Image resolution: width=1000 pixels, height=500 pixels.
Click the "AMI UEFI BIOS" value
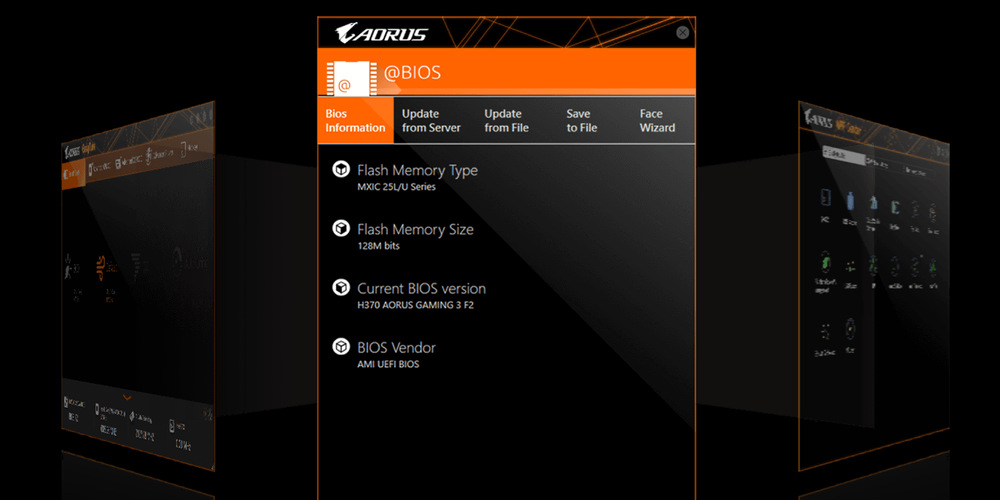coord(388,364)
